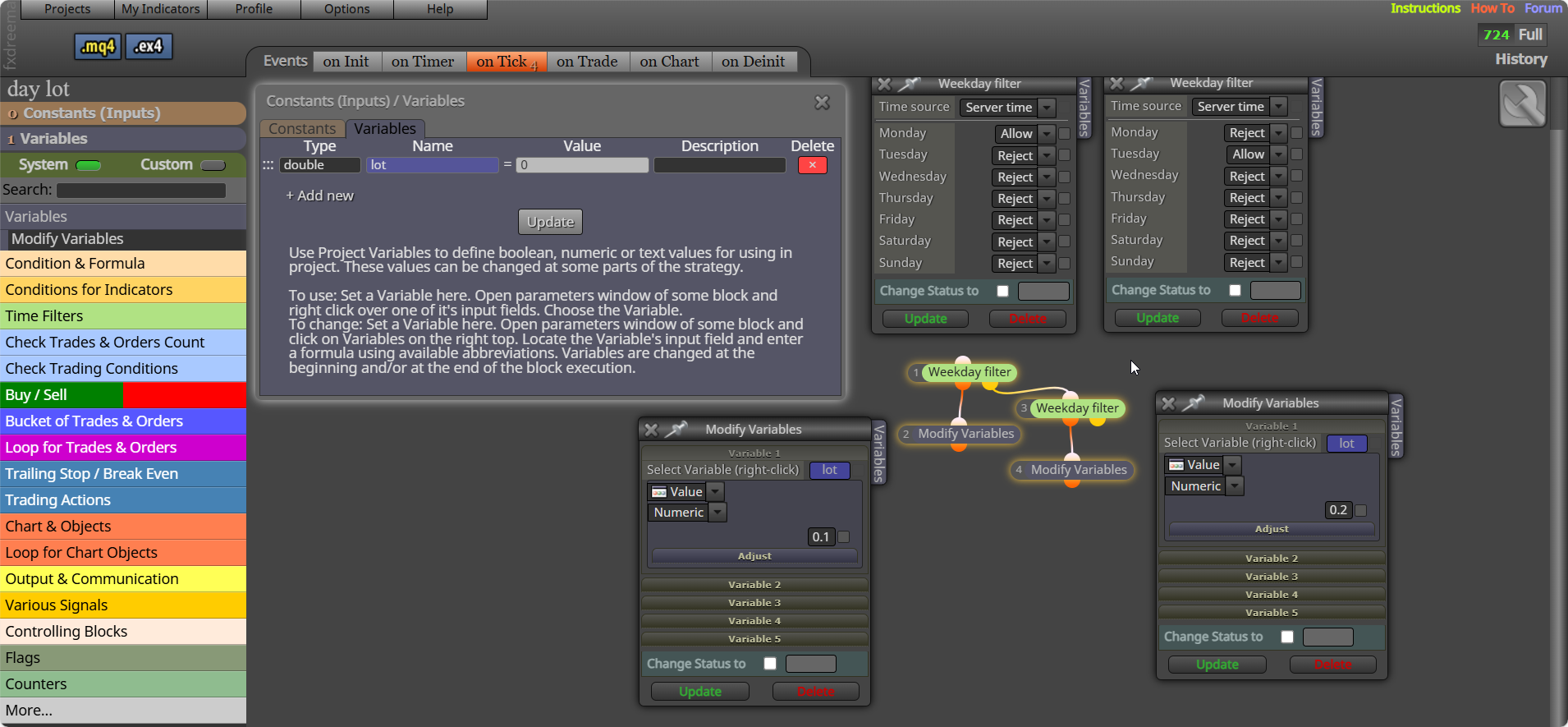This screenshot has width=1568, height=727.
Task: Tick Tuesday checkbox in second Weekday filter
Action: click(1297, 154)
